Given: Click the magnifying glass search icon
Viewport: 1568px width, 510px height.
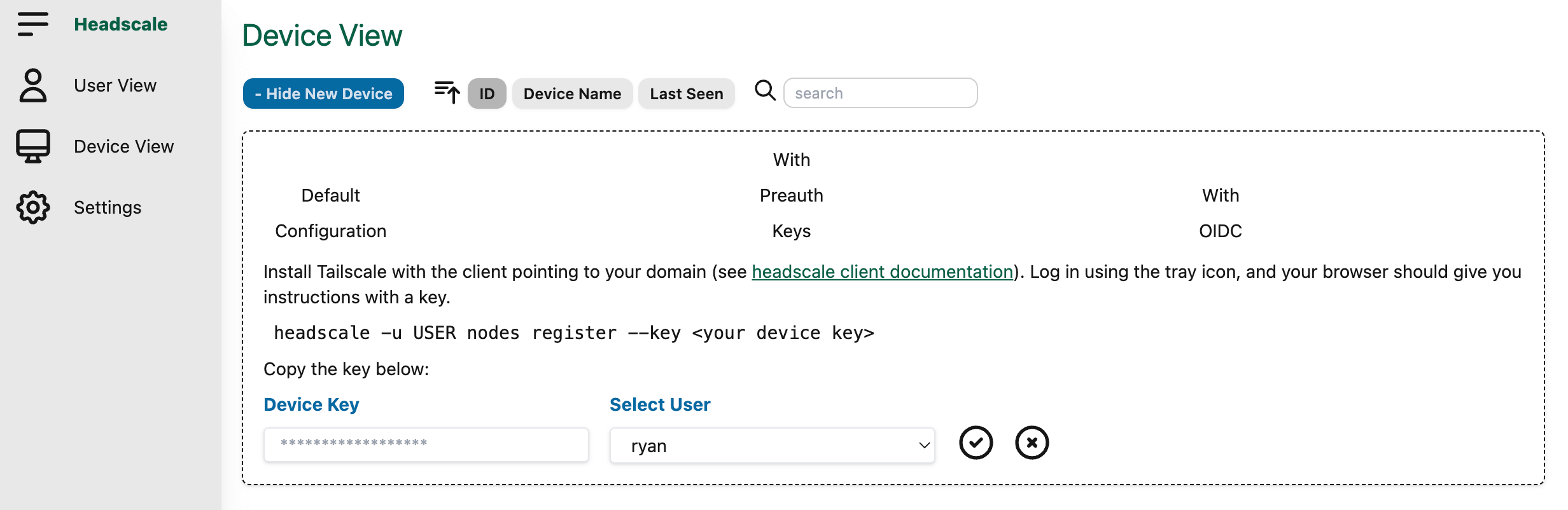Looking at the screenshot, I should (x=765, y=91).
